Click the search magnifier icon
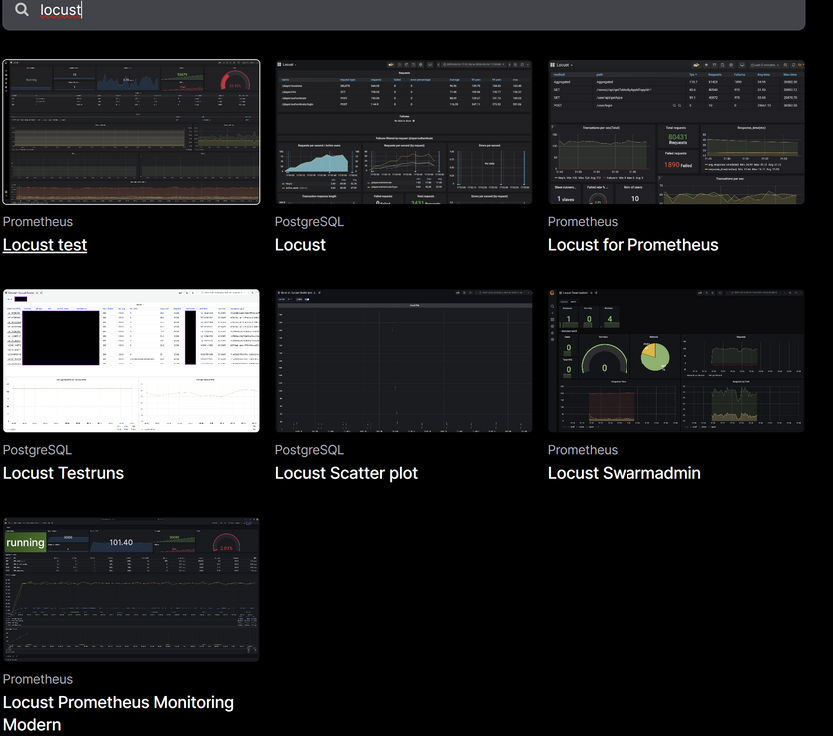833x736 pixels. (x=22, y=10)
